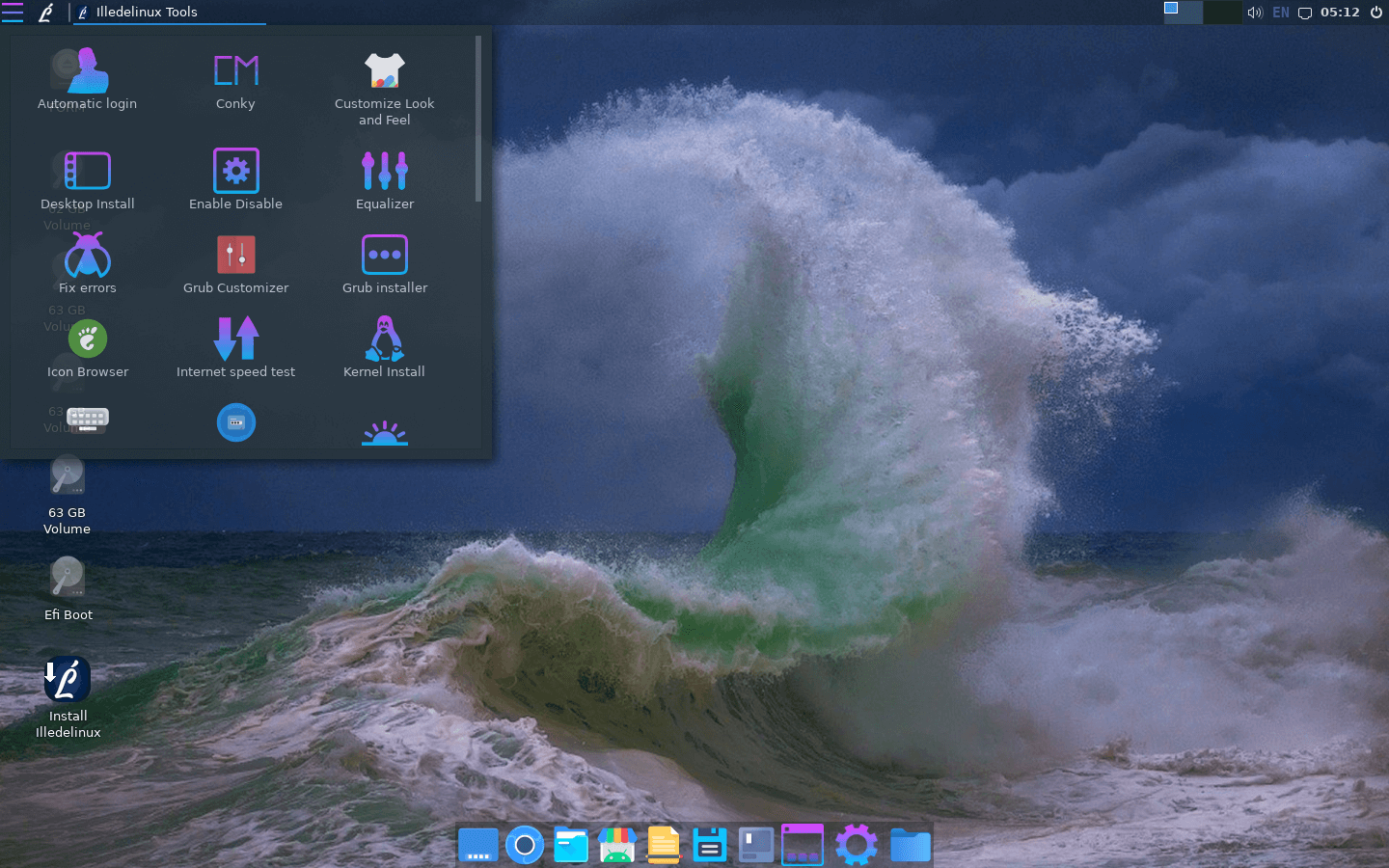Open the Icon Browser

coord(88,347)
